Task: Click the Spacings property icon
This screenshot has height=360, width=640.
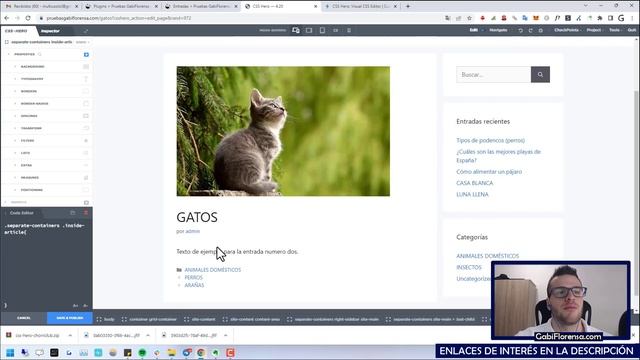Action: click(86, 116)
